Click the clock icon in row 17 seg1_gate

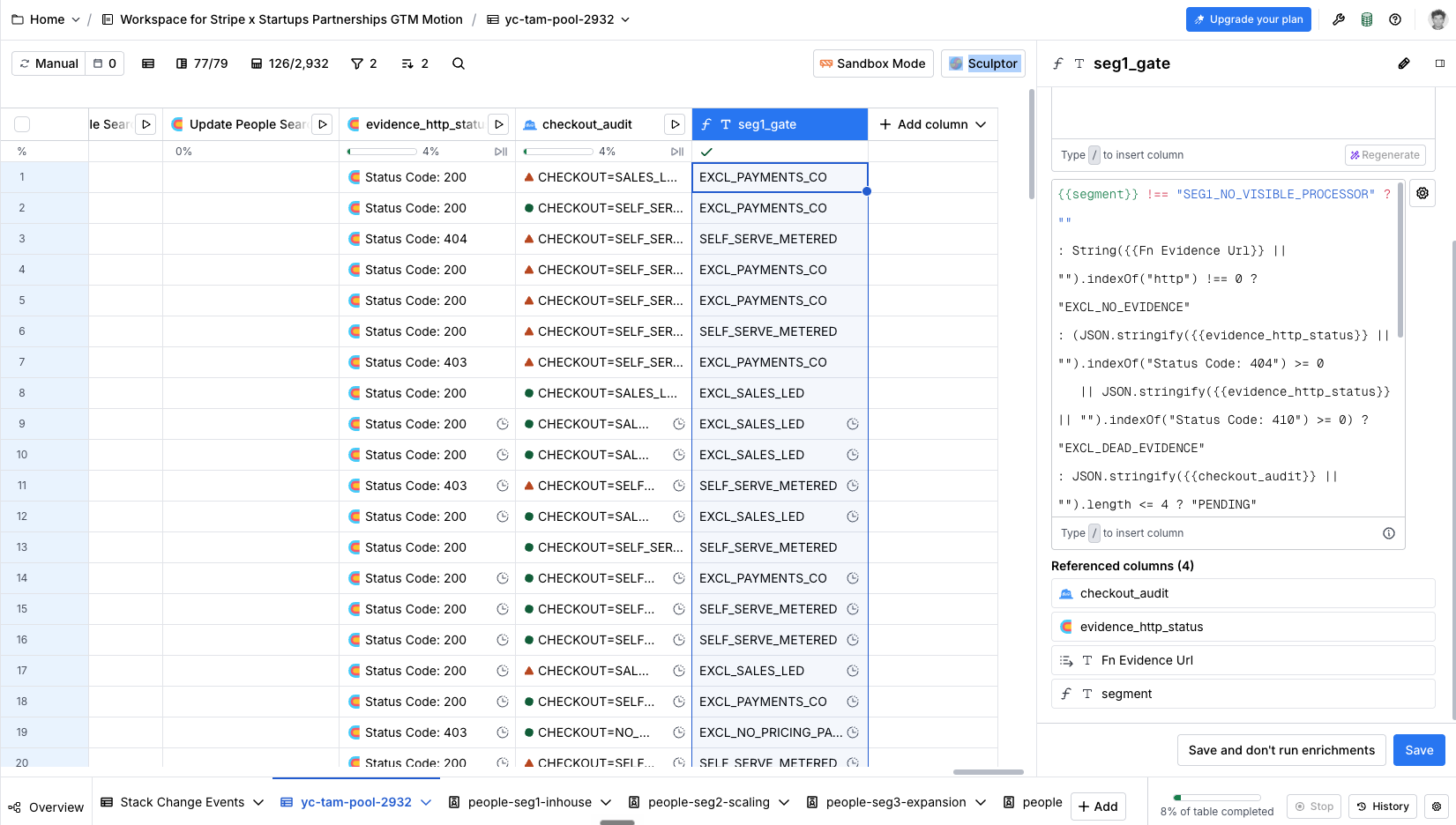pos(853,671)
